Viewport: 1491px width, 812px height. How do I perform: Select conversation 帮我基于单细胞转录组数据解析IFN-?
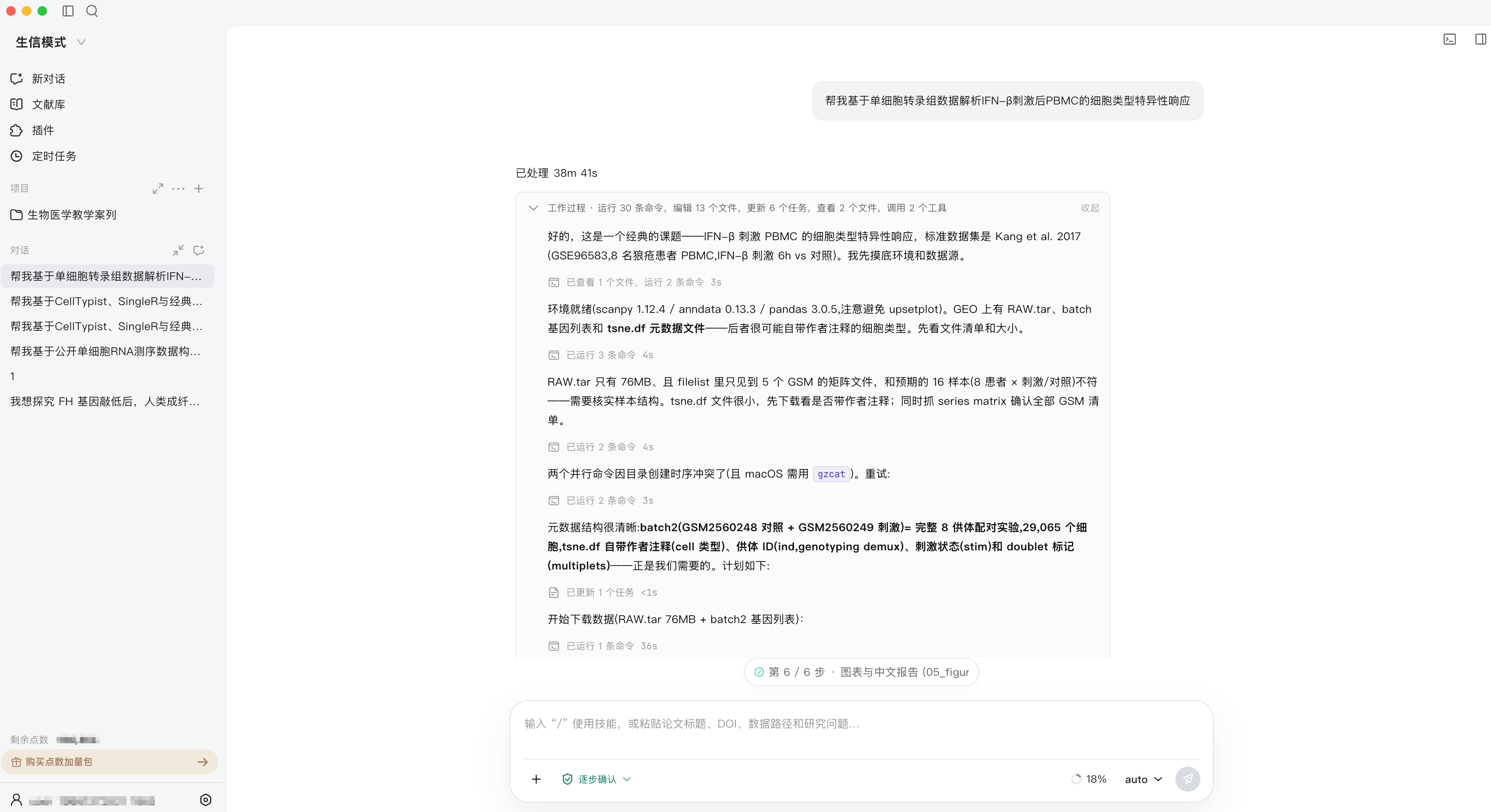point(108,276)
